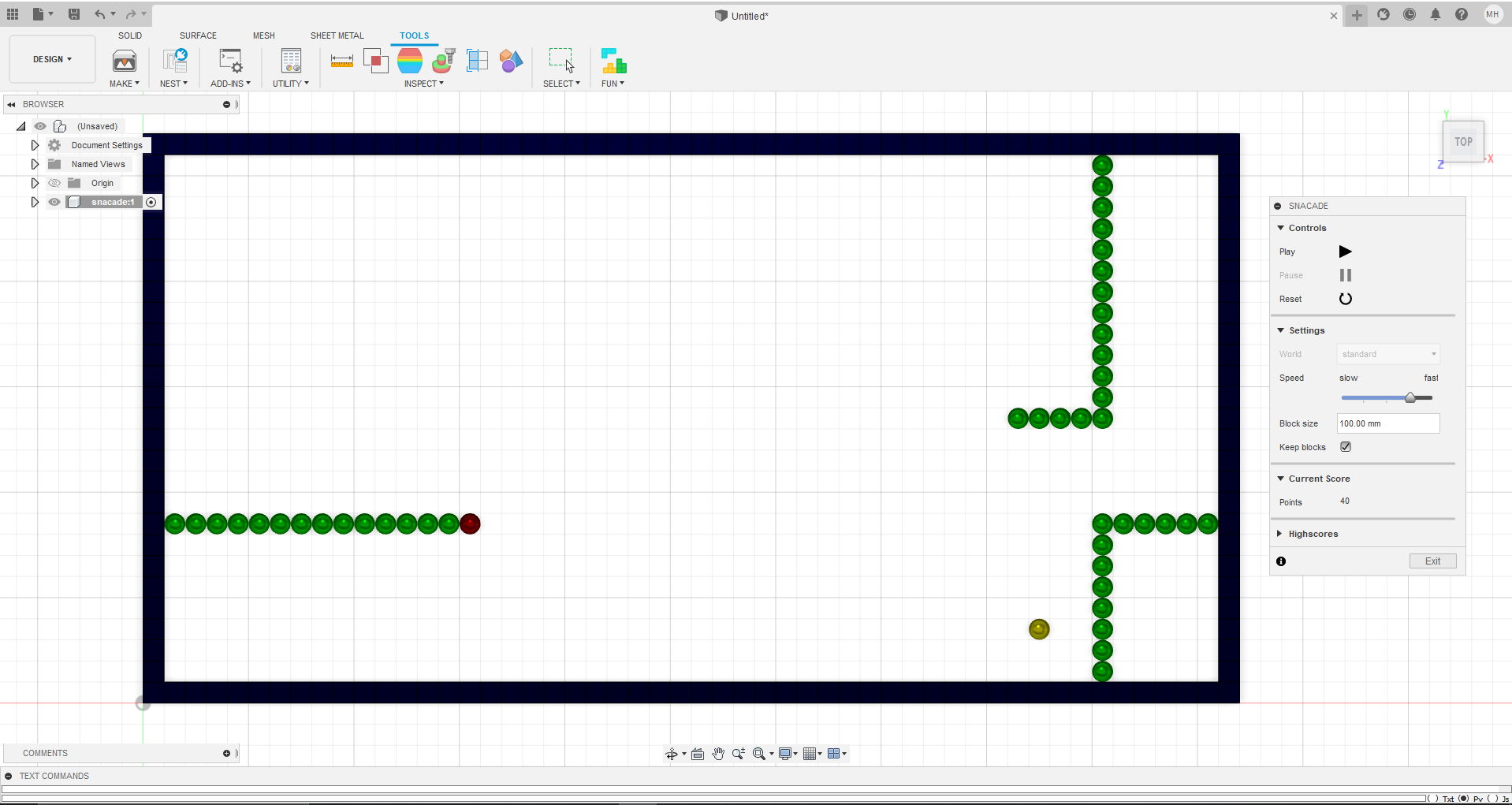Viewport: 1512px width, 805px height.
Task: Open the INSPECT dropdown menu
Action: click(424, 84)
